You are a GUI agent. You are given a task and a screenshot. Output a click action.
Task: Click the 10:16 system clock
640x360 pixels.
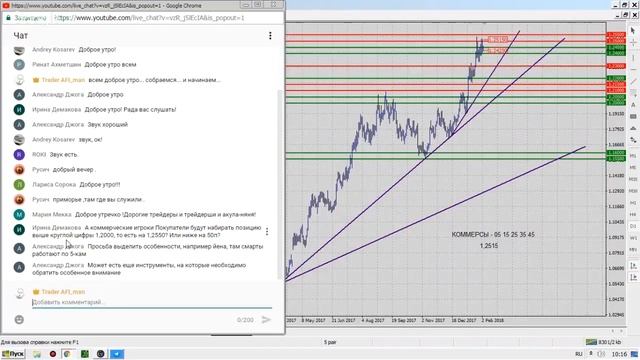(619, 354)
